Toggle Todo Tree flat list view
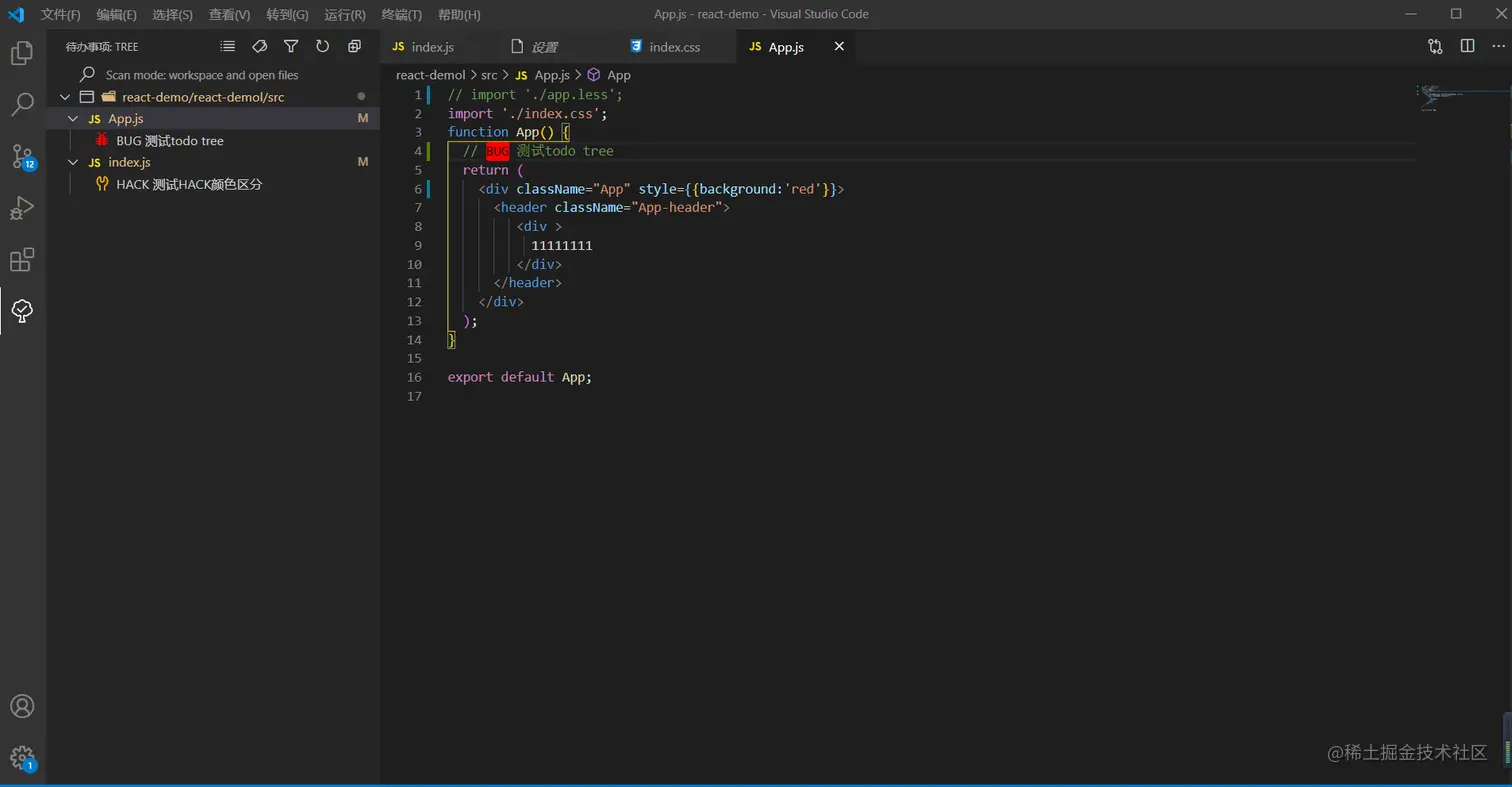Image resolution: width=1512 pixels, height=787 pixels. pyautogui.click(x=228, y=47)
